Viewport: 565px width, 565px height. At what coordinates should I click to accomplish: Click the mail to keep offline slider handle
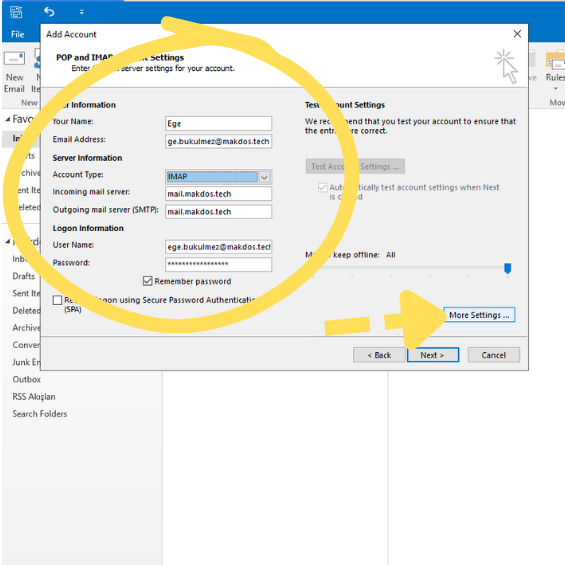[507, 268]
